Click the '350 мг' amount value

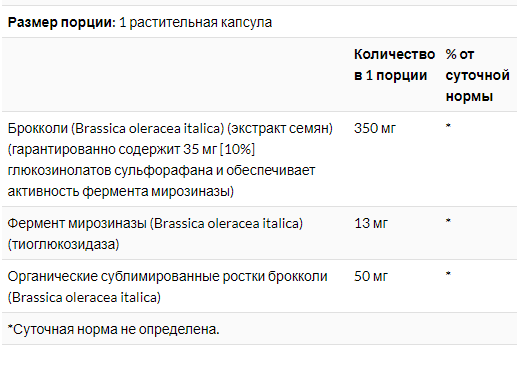coord(375,128)
